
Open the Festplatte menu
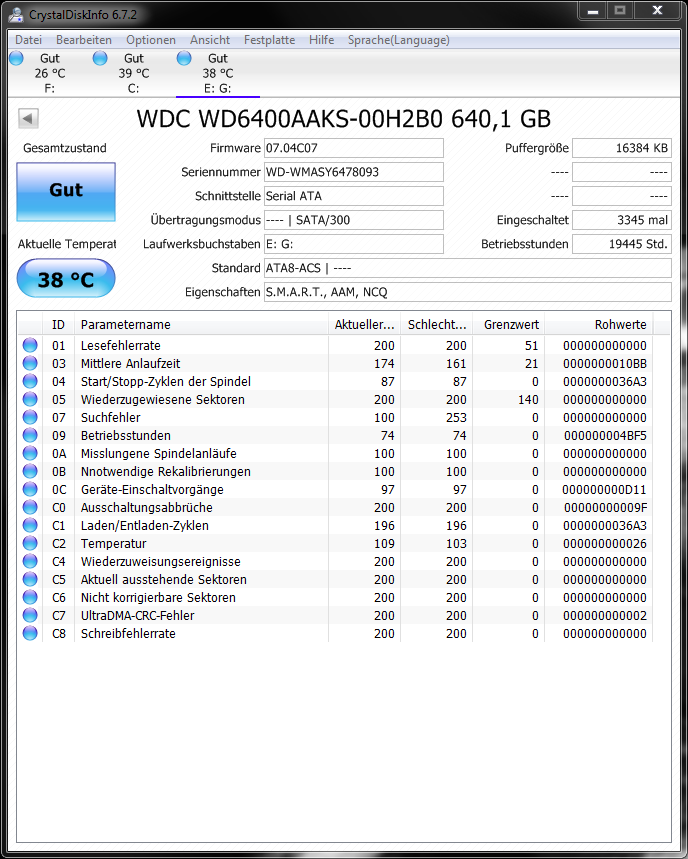270,40
